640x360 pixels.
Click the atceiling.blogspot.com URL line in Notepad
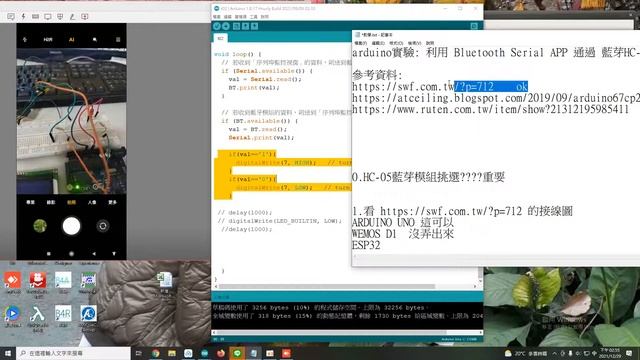click(x=496, y=98)
